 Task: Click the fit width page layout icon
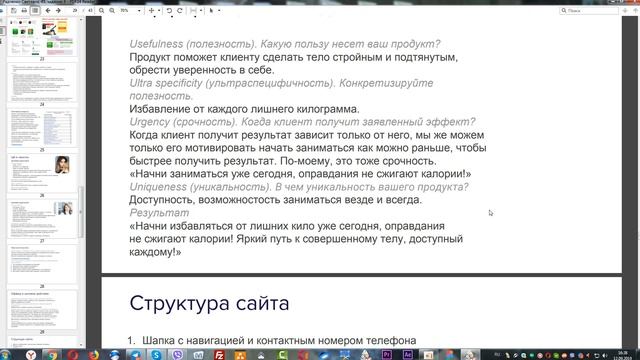pos(194,11)
